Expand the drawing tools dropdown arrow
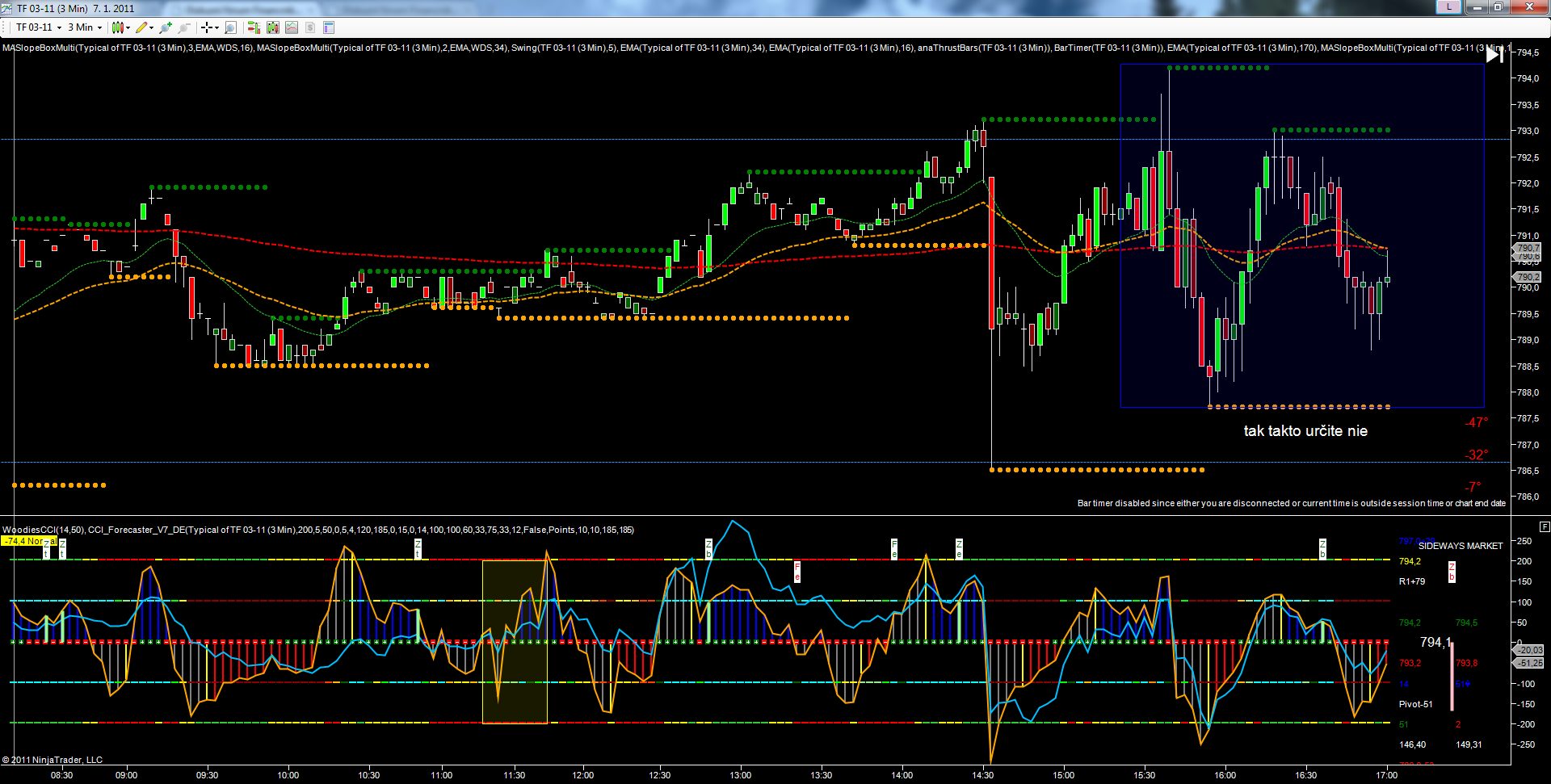 151,27
